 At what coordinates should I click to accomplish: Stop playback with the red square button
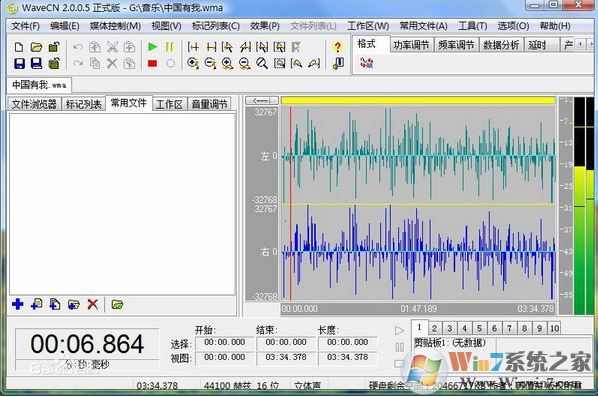pyautogui.click(x=153, y=63)
